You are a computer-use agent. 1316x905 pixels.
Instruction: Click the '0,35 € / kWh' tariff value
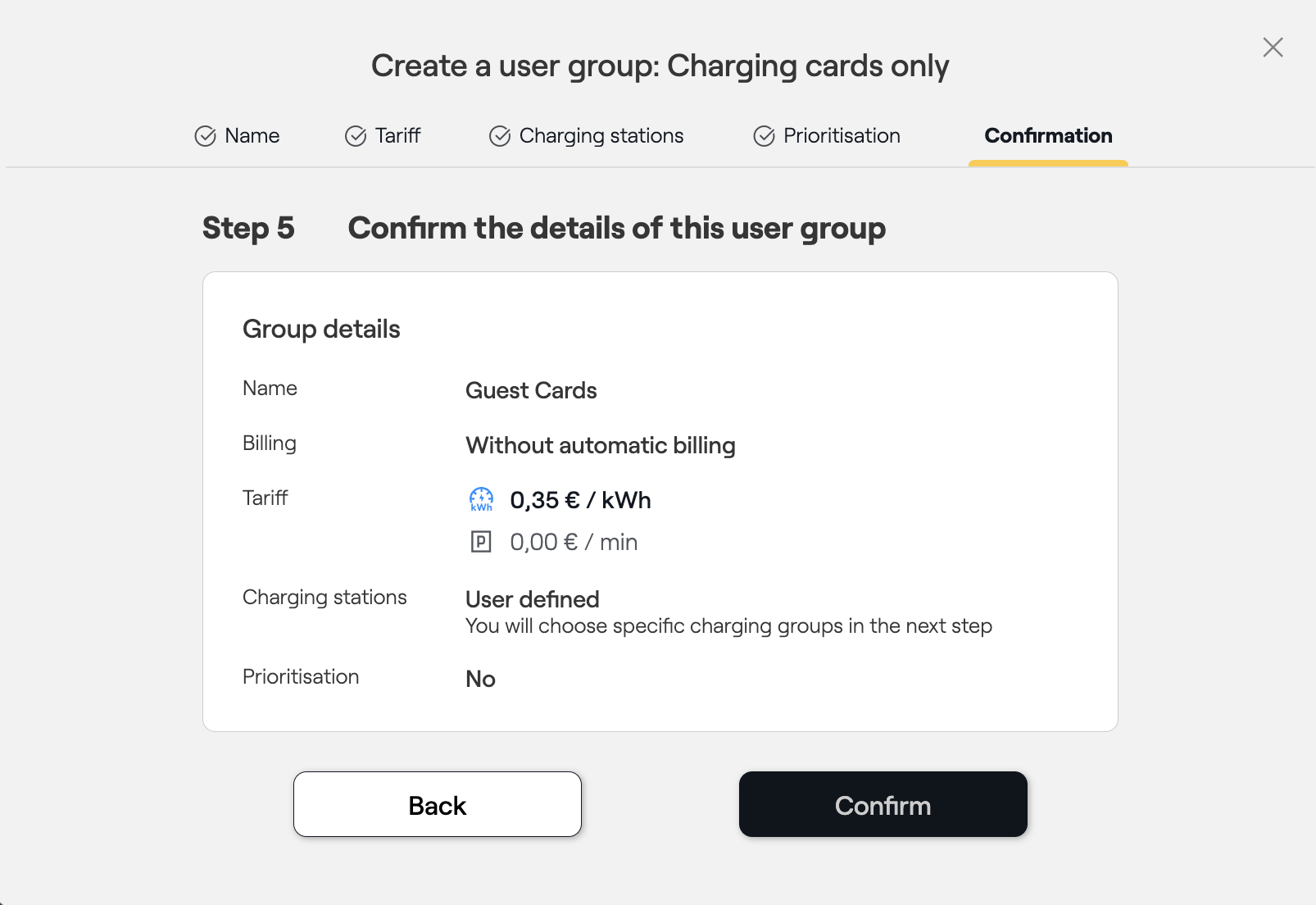coord(580,500)
